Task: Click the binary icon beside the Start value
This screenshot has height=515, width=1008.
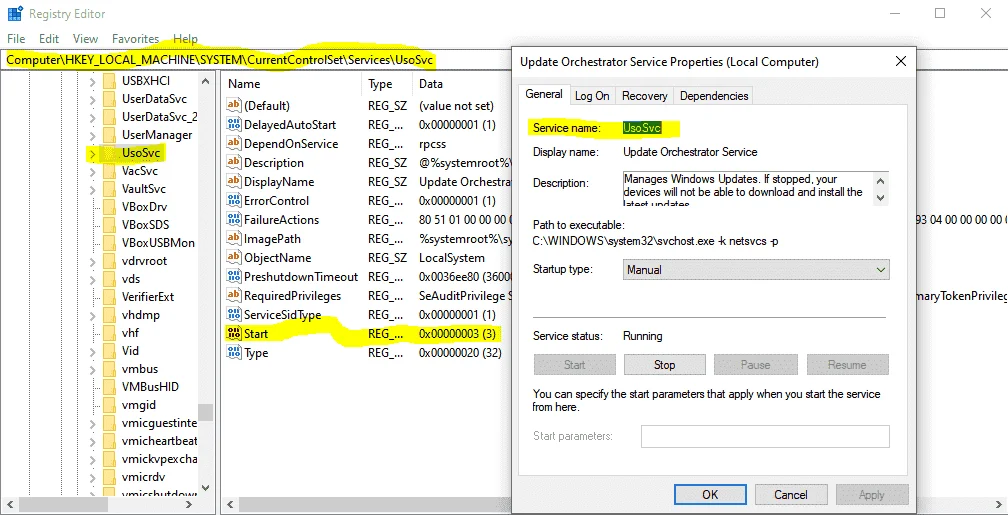Action: [233, 334]
